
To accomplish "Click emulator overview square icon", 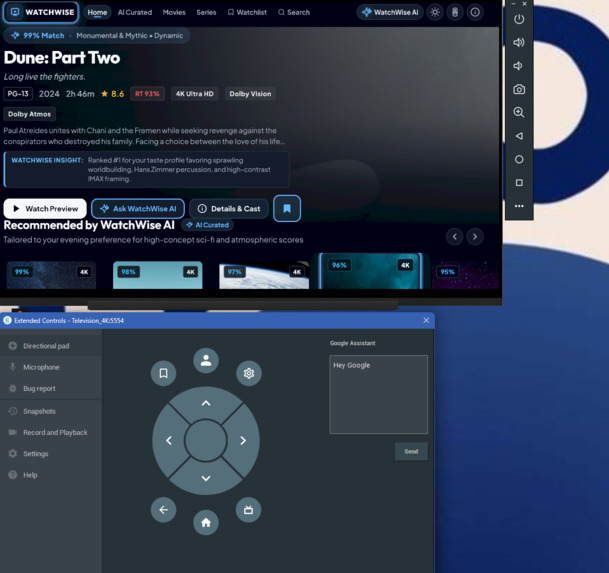I will pyautogui.click(x=519, y=183).
